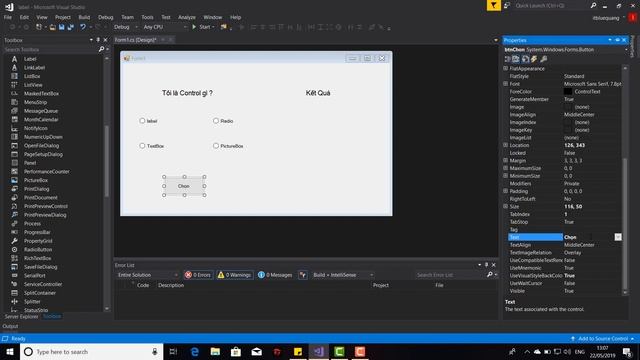Click the Undo arrow in the toolbar

(x=83, y=27)
